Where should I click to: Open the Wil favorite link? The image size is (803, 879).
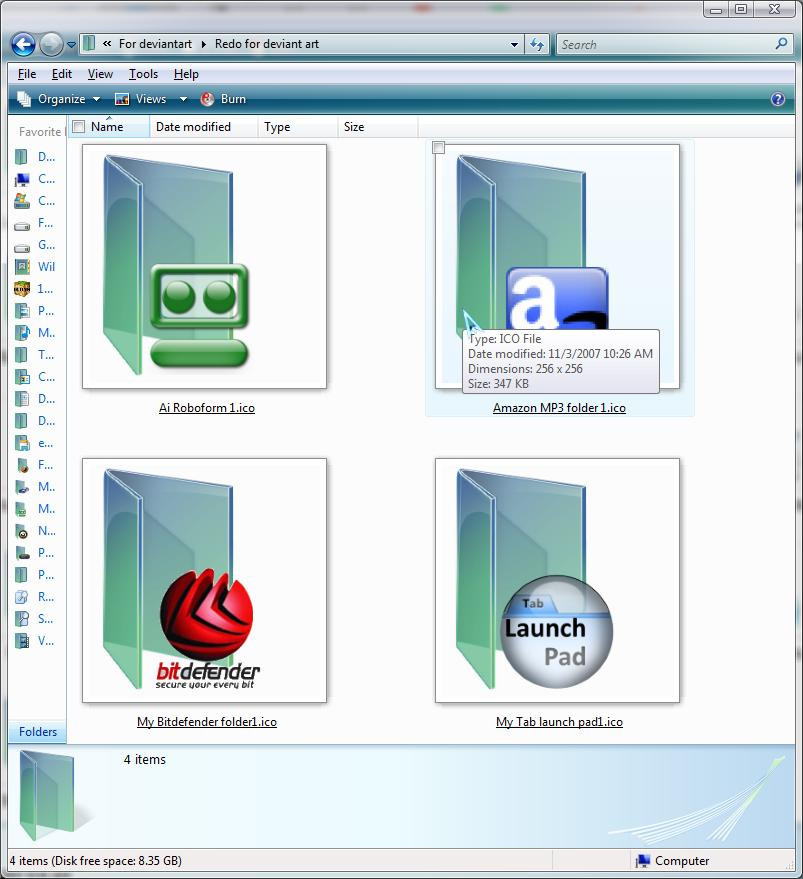click(x=35, y=267)
